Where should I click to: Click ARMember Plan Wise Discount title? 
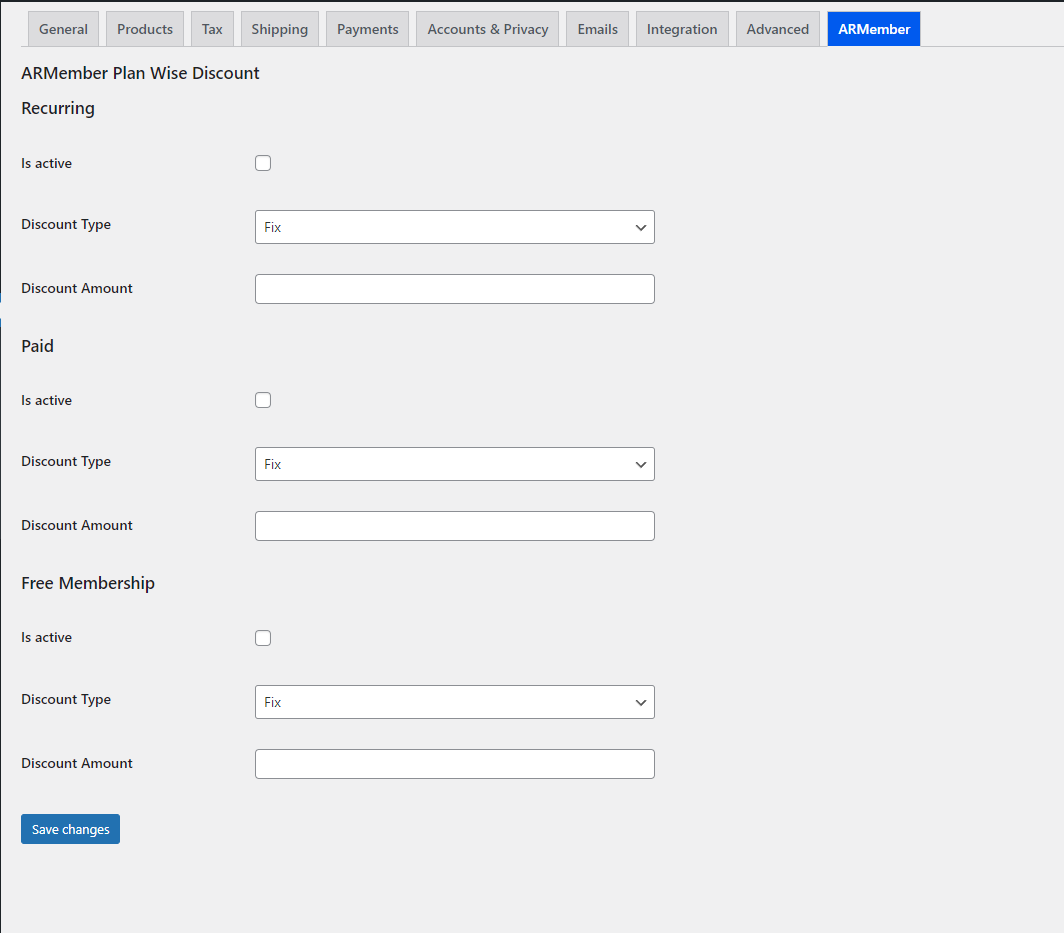[x=140, y=73]
